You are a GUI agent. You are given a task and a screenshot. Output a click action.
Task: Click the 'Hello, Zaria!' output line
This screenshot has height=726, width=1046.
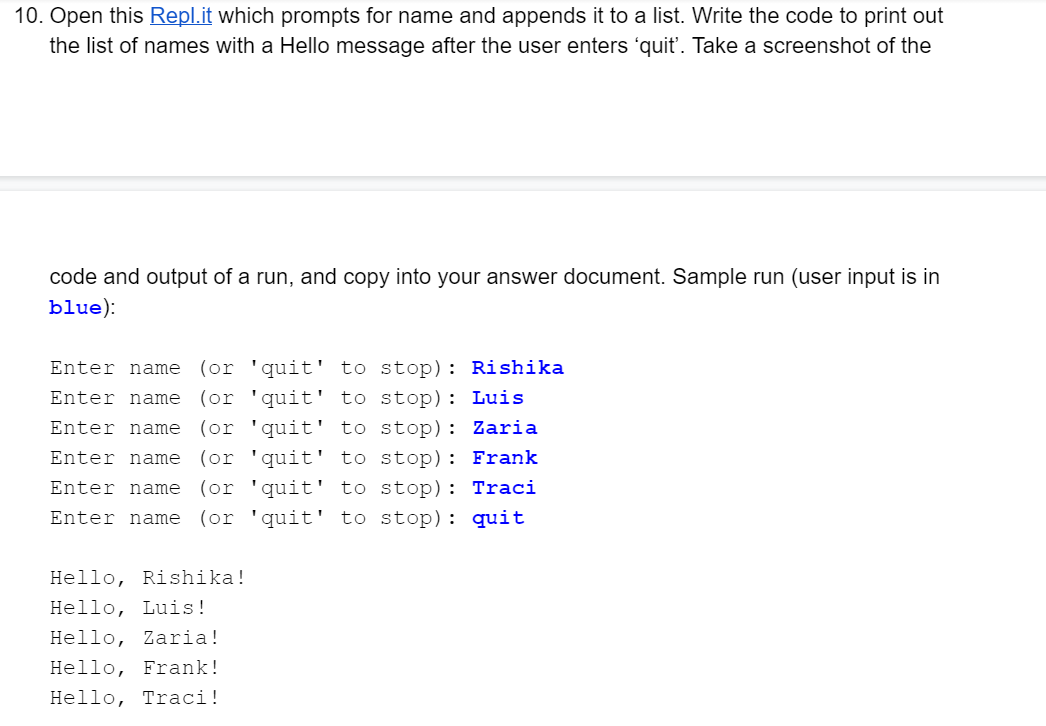135,638
